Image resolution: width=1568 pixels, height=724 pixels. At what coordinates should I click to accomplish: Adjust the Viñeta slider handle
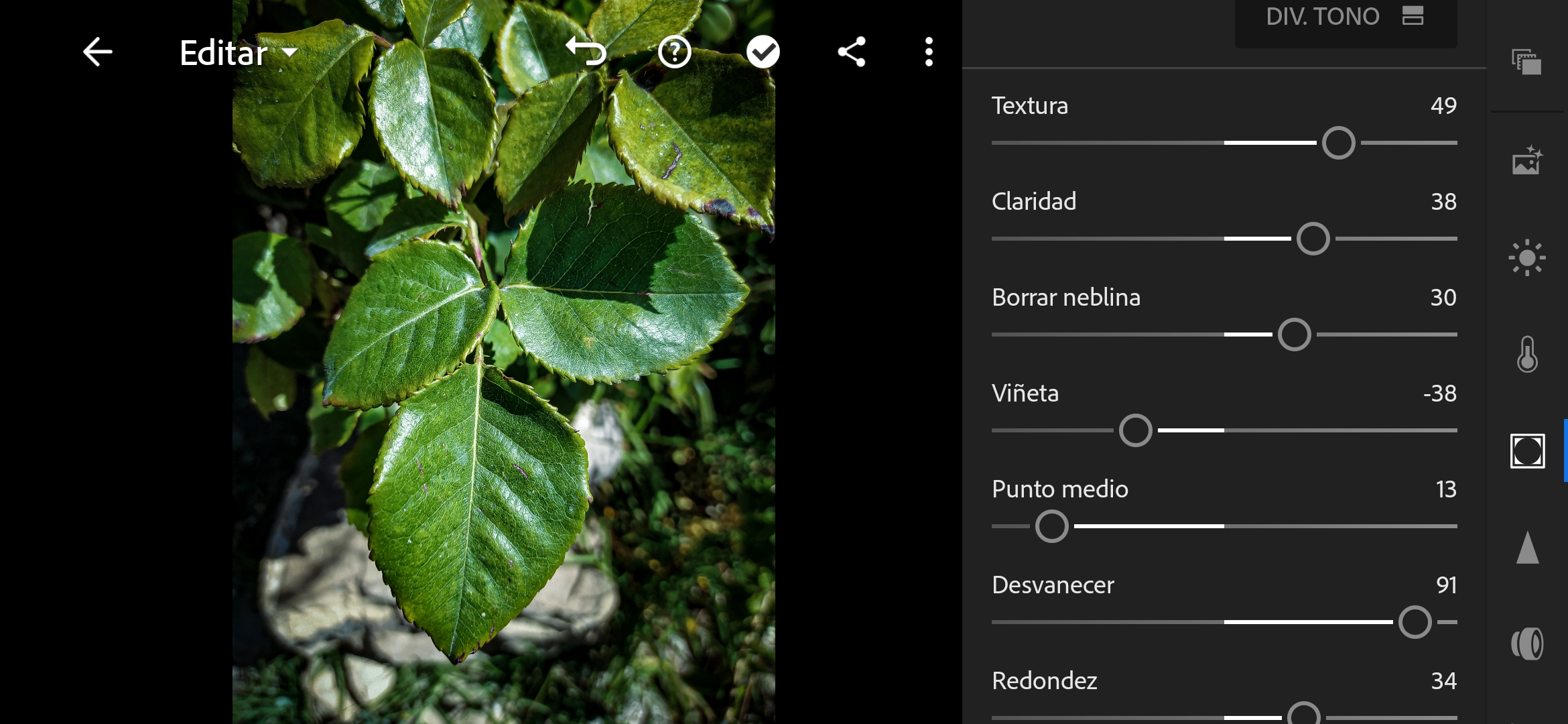1136,430
